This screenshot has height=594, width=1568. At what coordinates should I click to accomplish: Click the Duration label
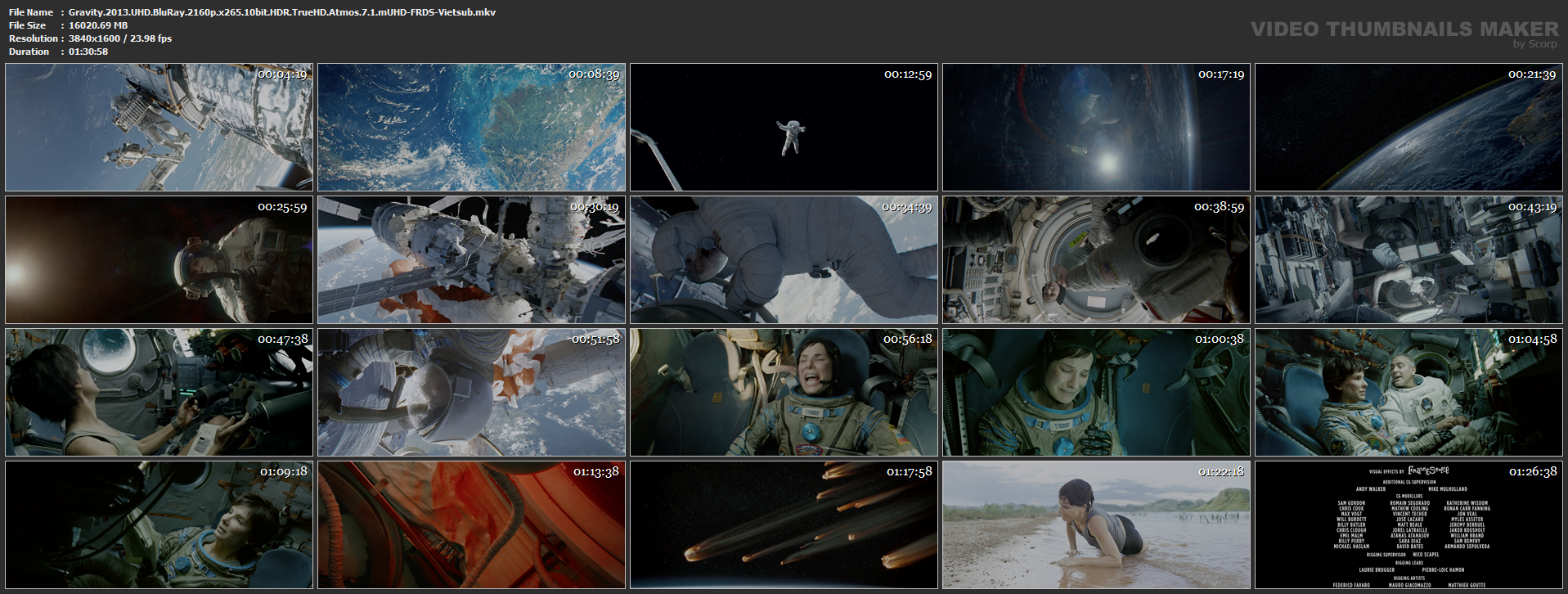[29, 52]
